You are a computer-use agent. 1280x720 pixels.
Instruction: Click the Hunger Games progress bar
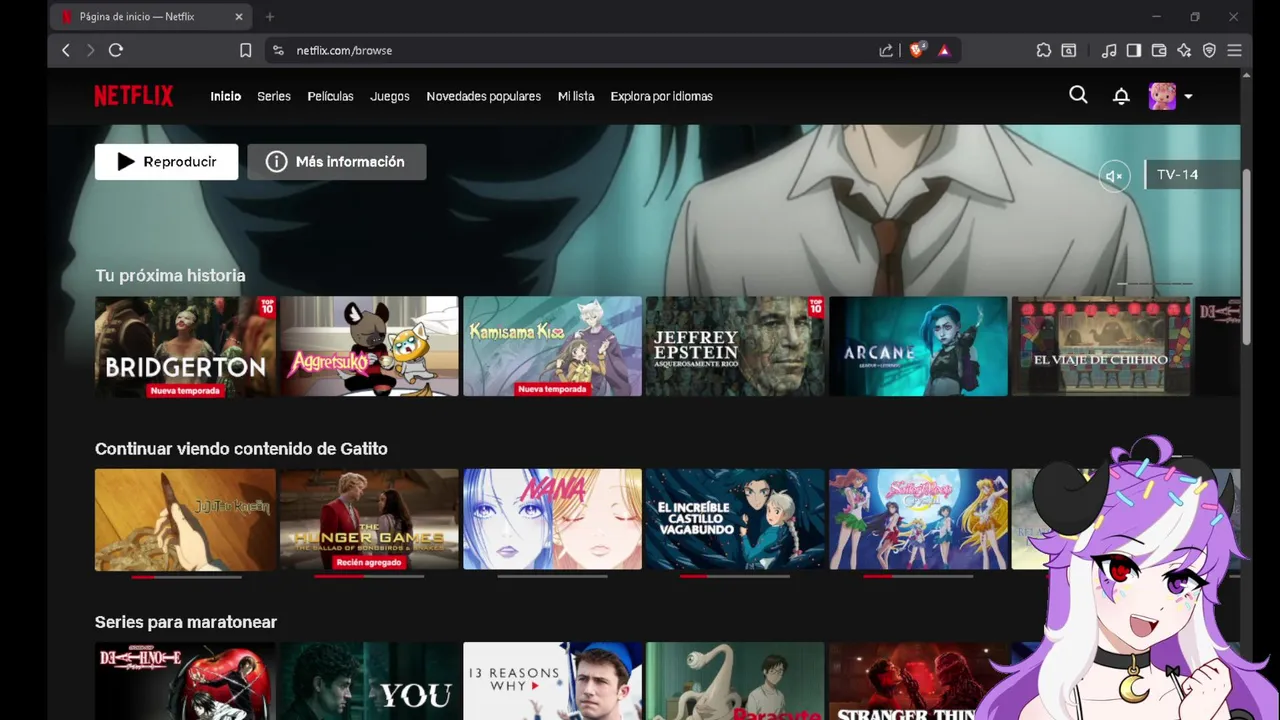369,576
